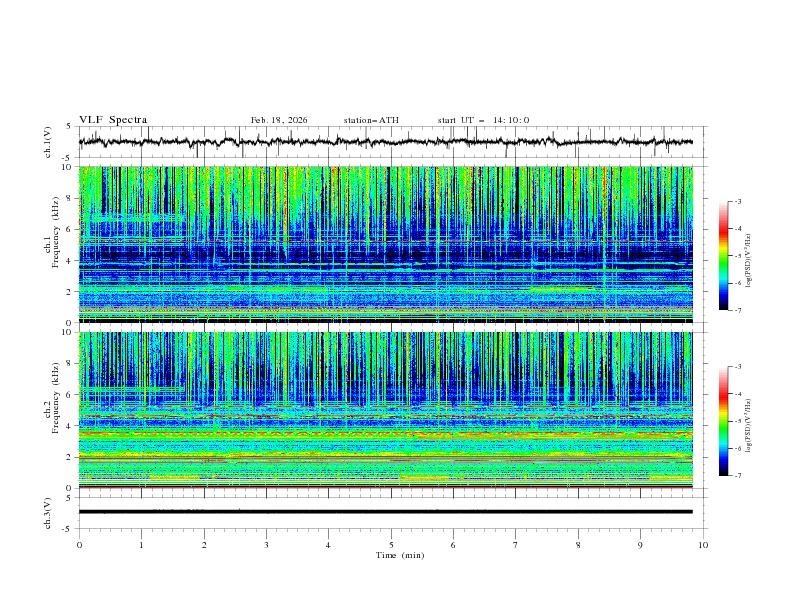
Task: Click the ch.2 Frequency (kHz) label
Action: (x=51, y=398)
